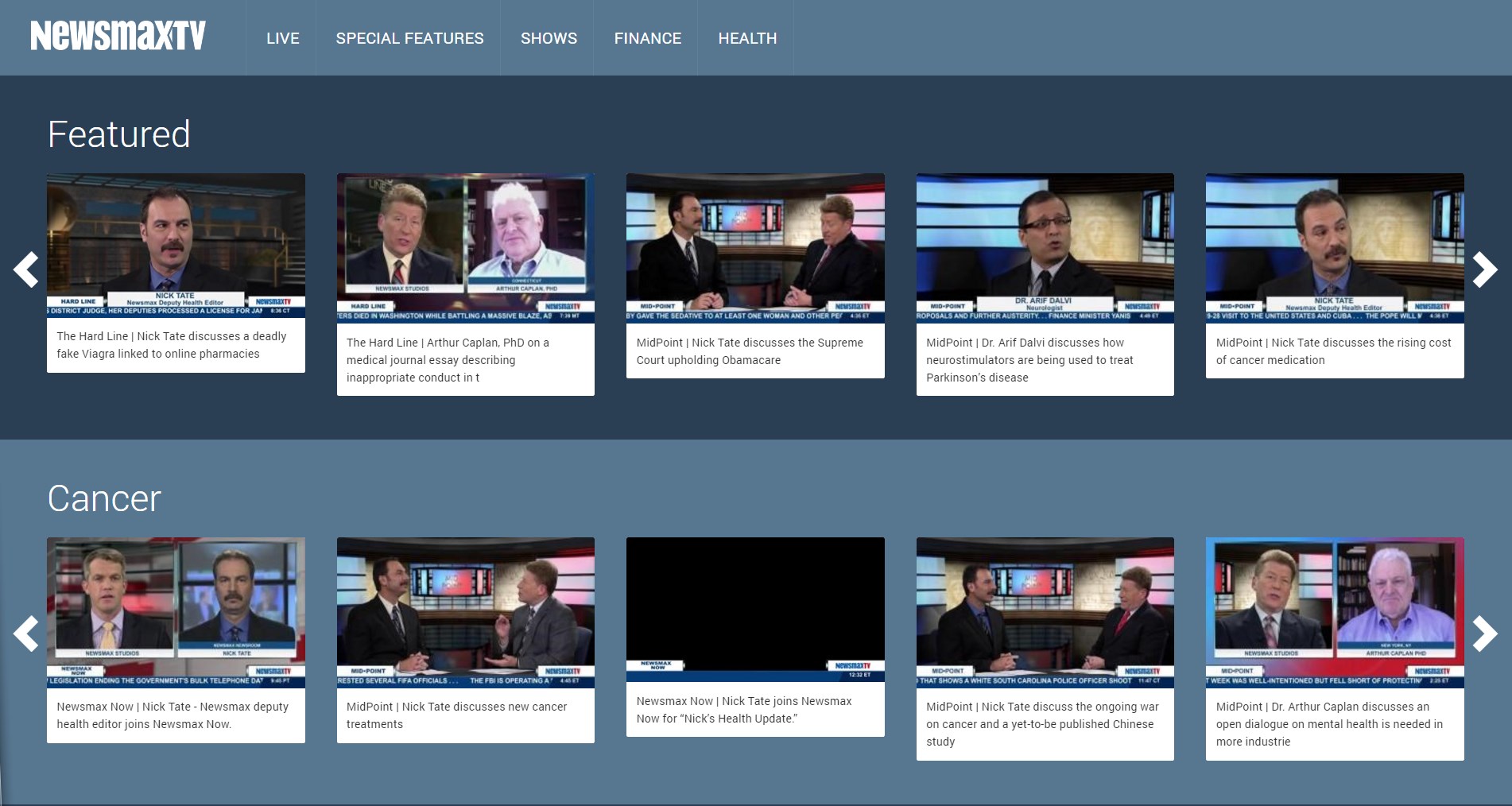Open the Newsmax deputy health editor joins title
This screenshot has height=806, width=1512.
pos(173,715)
